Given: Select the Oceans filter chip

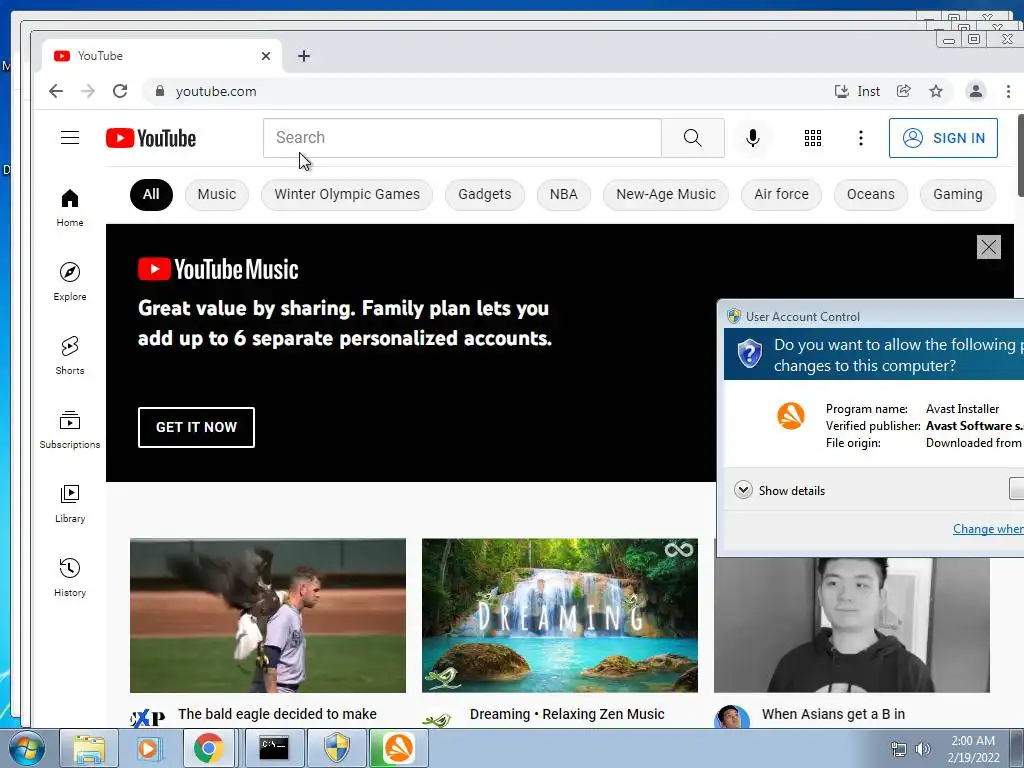Looking at the screenshot, I should [x=871, y=195].
